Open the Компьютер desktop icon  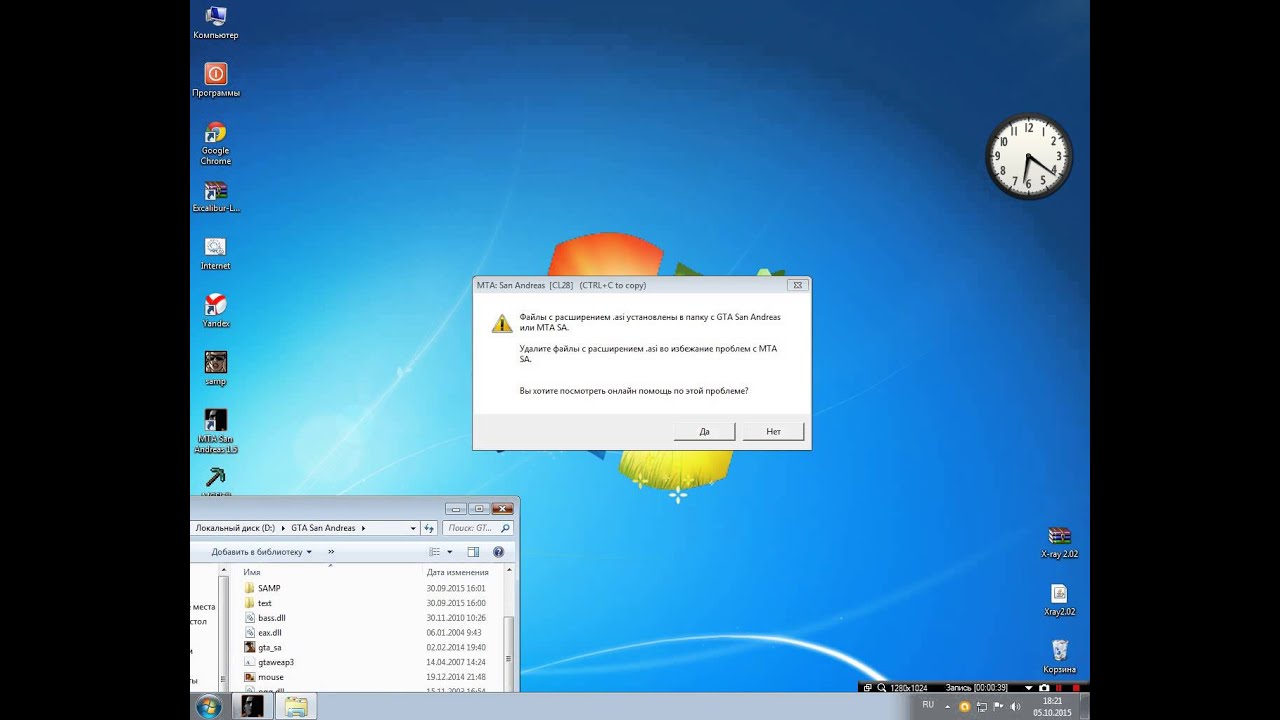[215, 22]
